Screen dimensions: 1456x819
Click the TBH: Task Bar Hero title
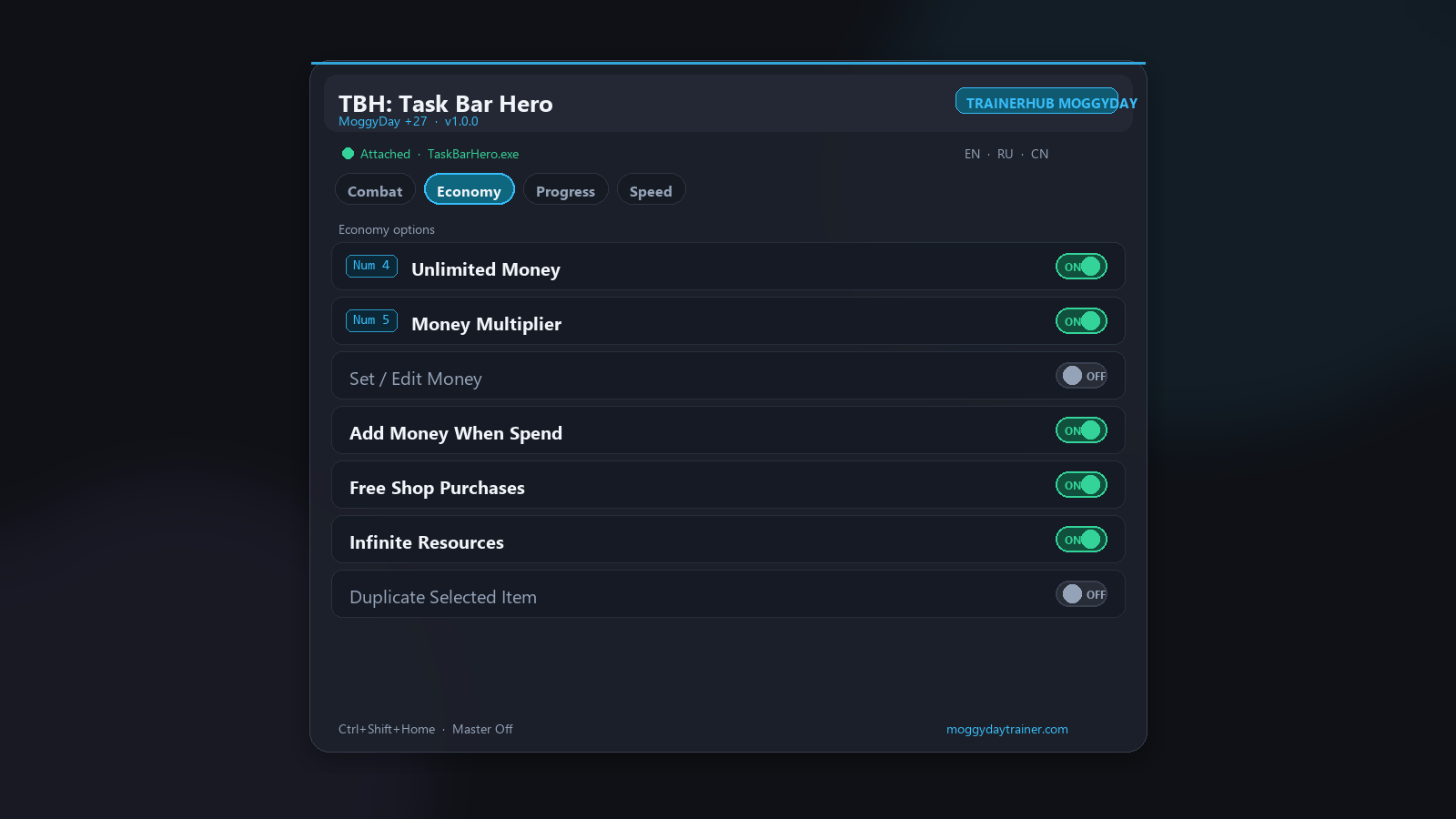tap(446, 104)
